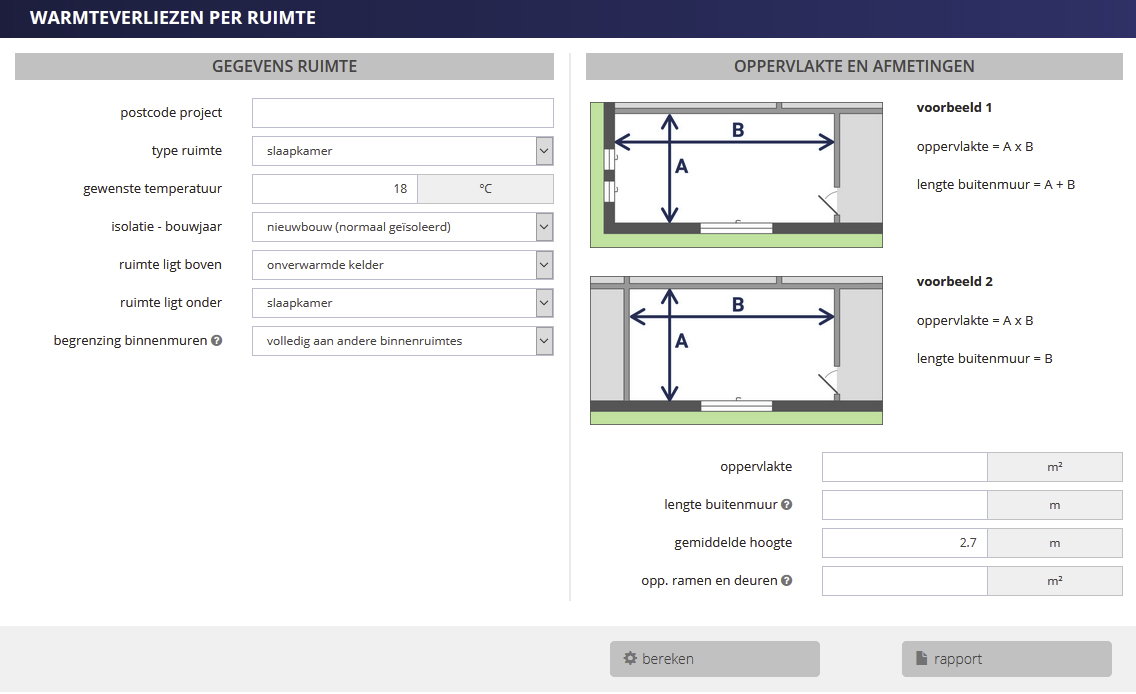This screenshot has width=1136, height=694.
Task: Click the document icon on the rapport button
Action: 922,658
